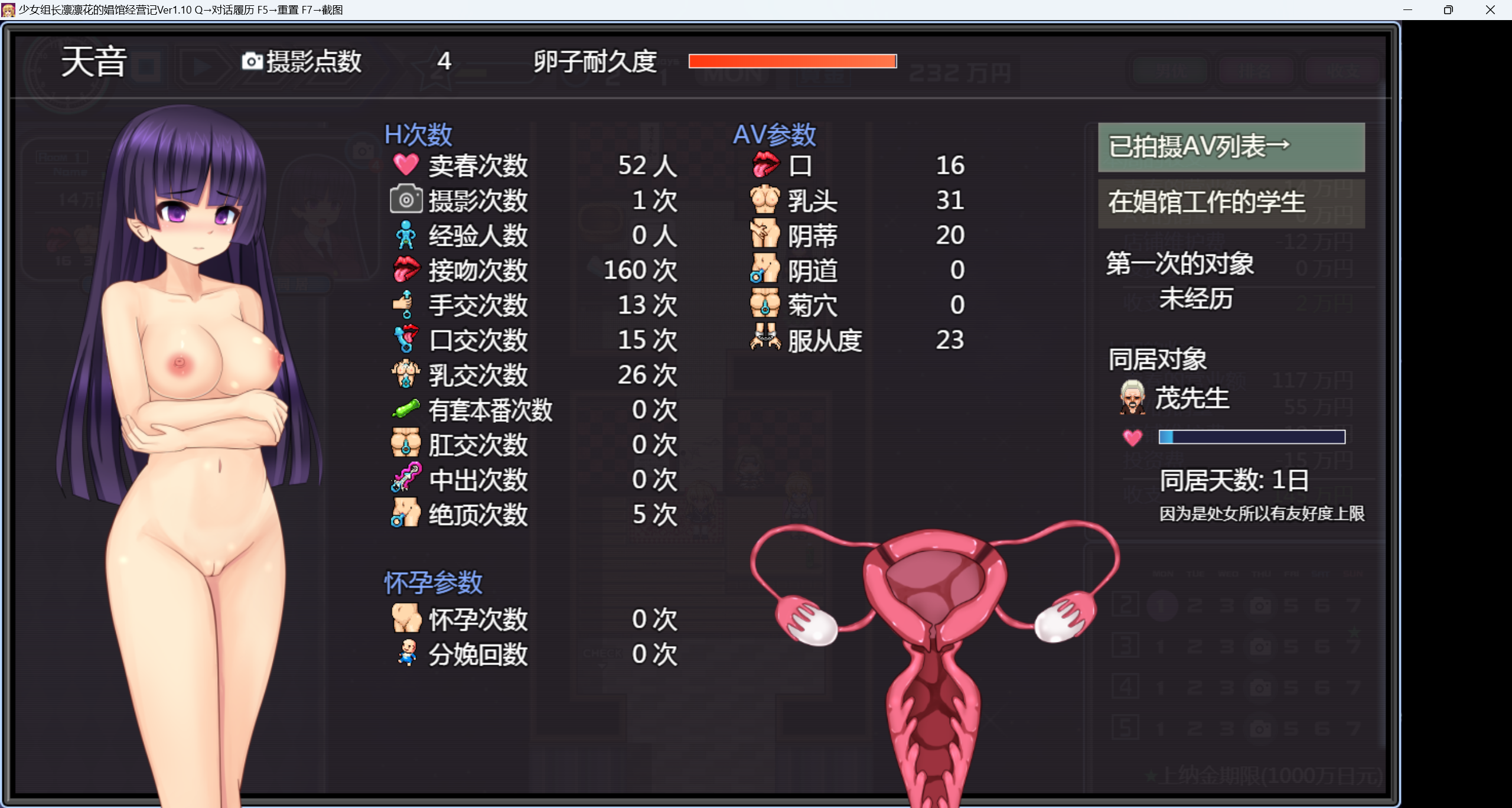Click the blue figure icon beside 经验人数
The image size is (1512, 808).
tap(406, 235)
